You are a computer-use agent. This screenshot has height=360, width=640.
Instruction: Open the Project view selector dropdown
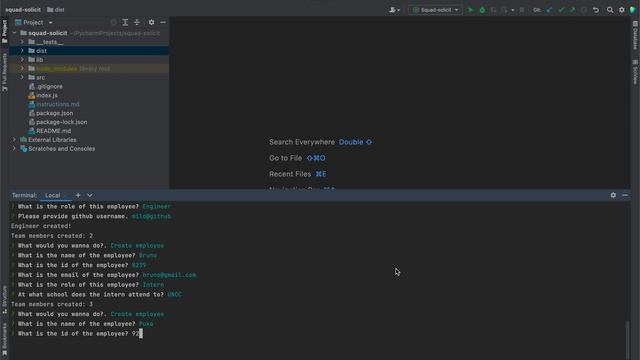click(x=34, y=22)
